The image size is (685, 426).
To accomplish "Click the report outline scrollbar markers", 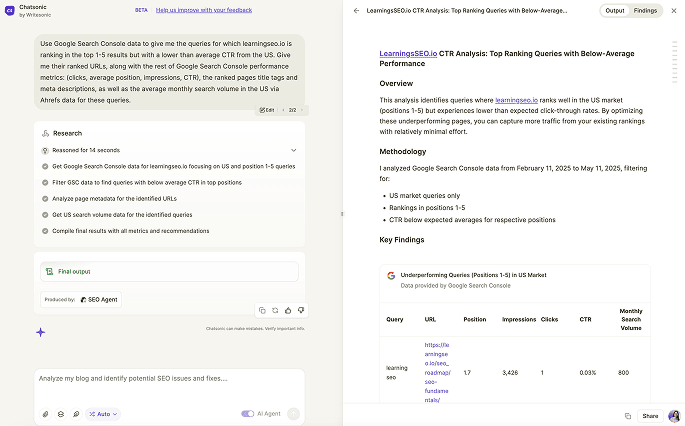I will coord(675,62).
